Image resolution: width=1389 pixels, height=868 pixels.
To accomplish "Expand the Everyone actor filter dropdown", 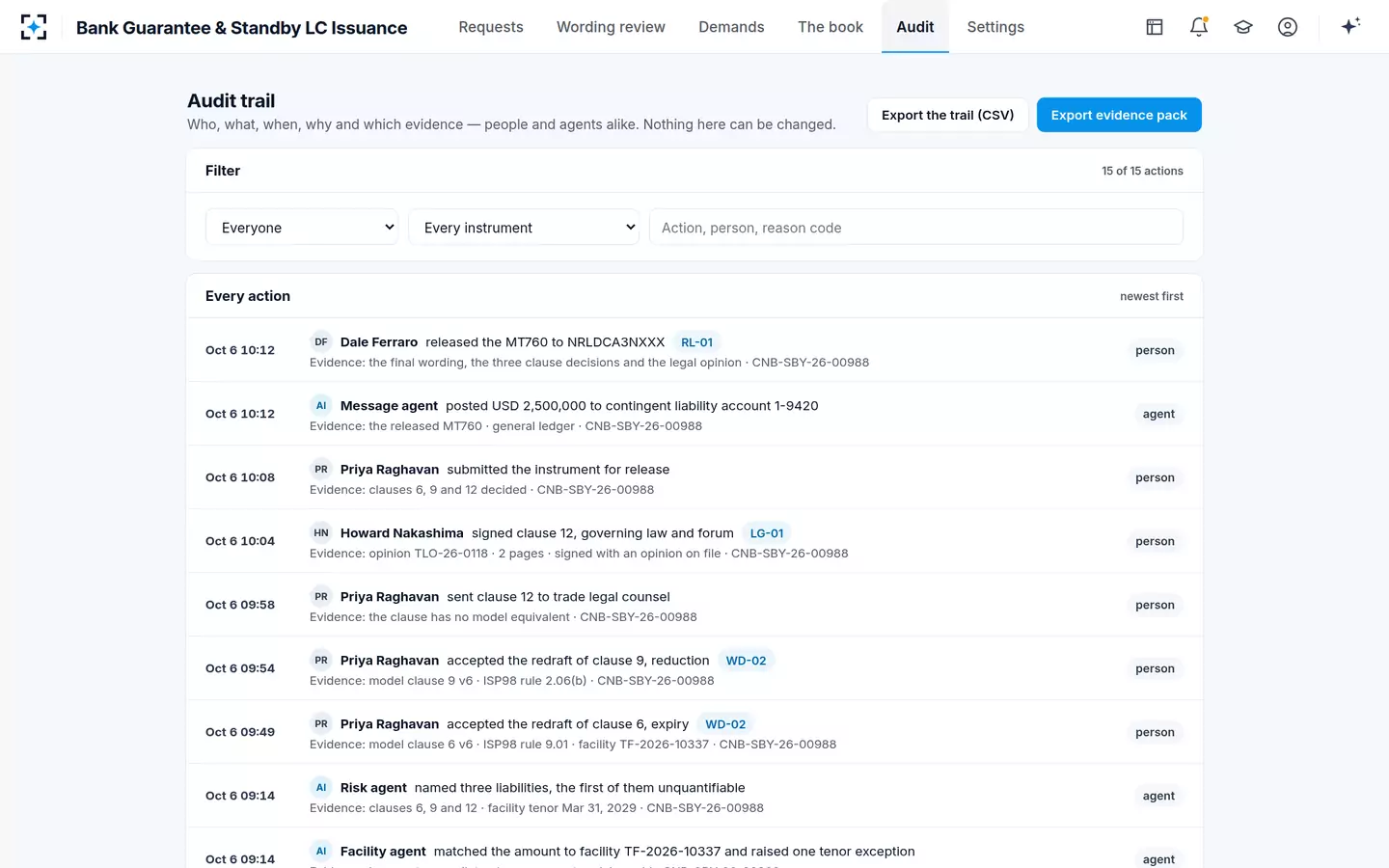I will [302, 227].
